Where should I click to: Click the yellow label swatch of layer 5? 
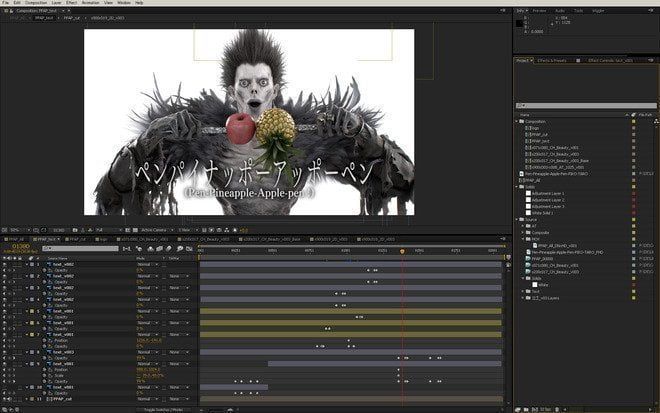32,311
